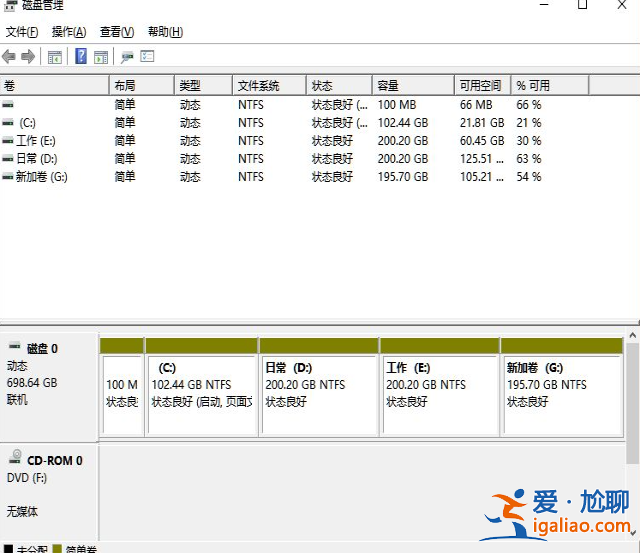Toggle the action pane toolbar icon
Screen dimensions: 643x553
(101, 57)
